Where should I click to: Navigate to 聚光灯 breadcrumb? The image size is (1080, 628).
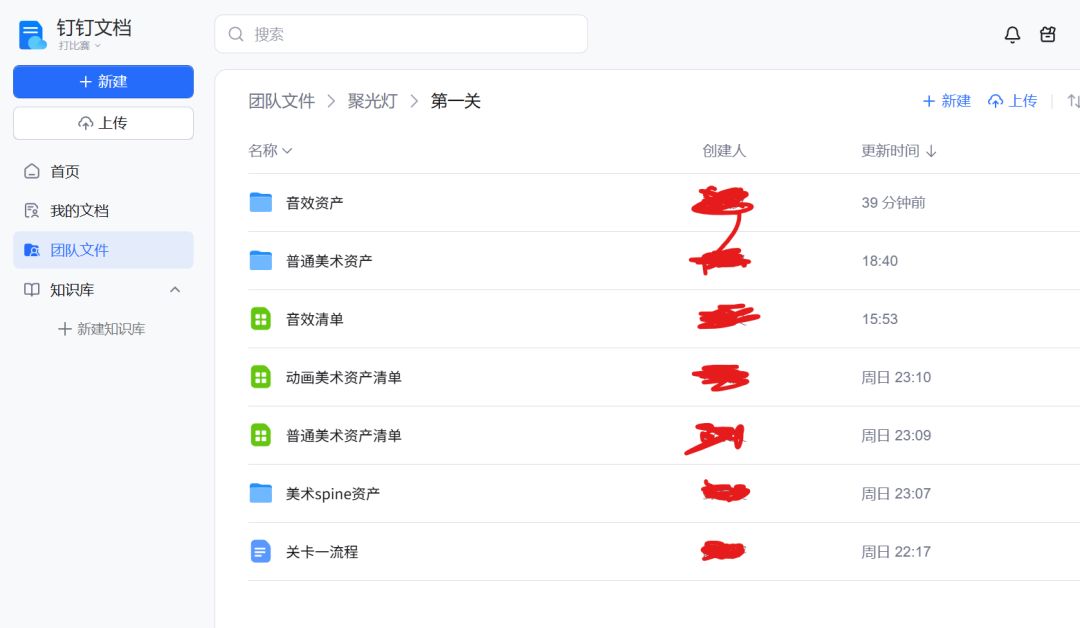pyautogui.click(x=373, y=101)
